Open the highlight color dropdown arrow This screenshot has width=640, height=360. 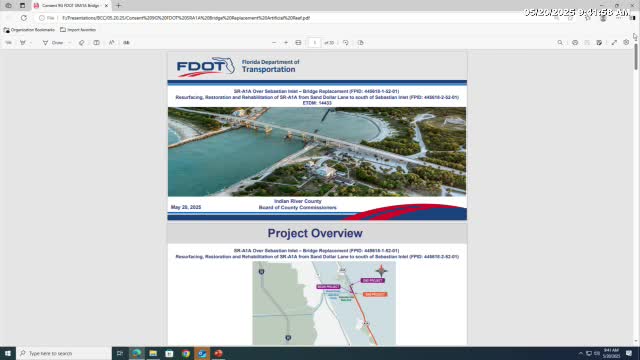tap(31, 42)
